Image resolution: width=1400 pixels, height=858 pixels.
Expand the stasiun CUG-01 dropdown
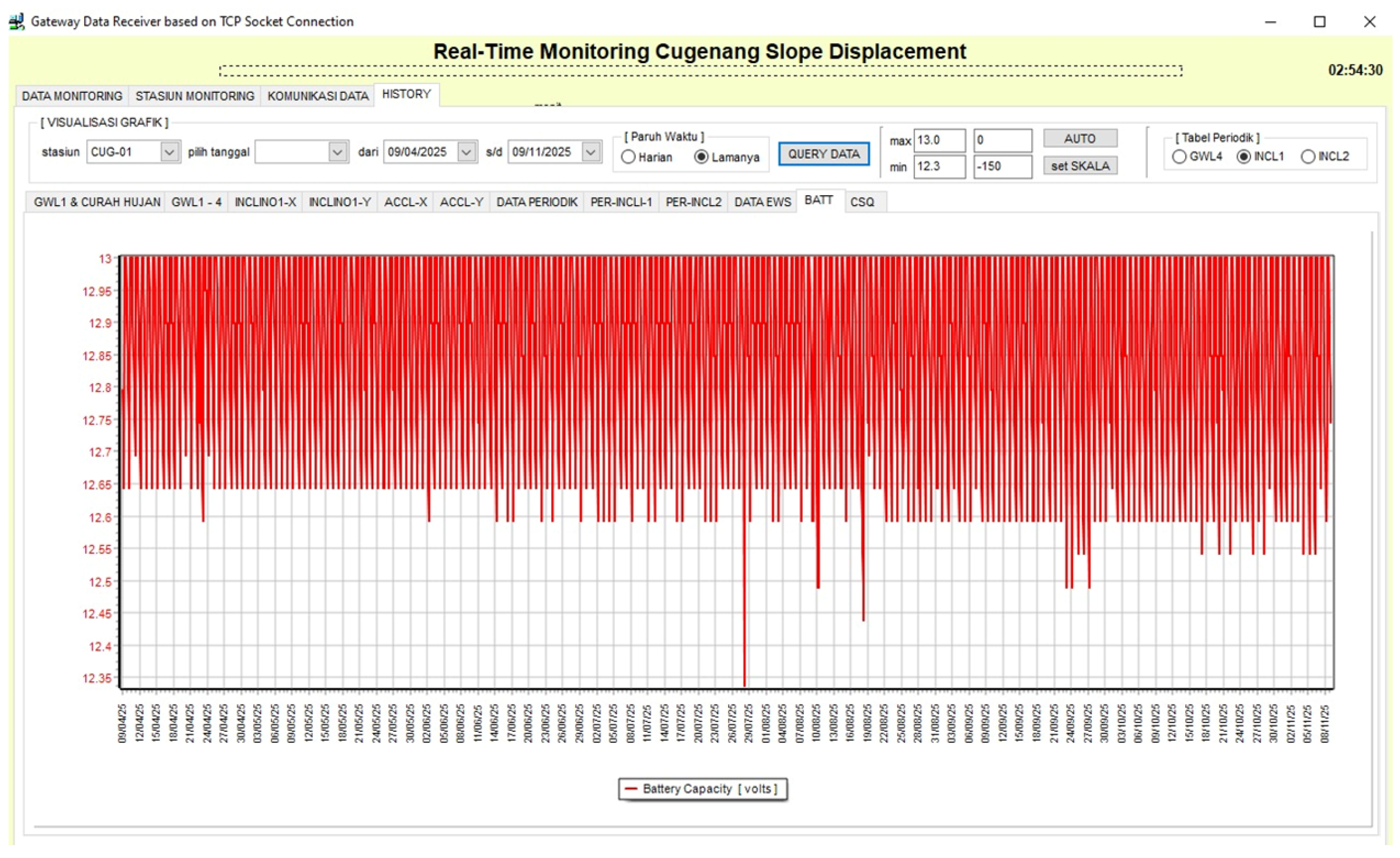pyautogui.click(x=169, y=152)
